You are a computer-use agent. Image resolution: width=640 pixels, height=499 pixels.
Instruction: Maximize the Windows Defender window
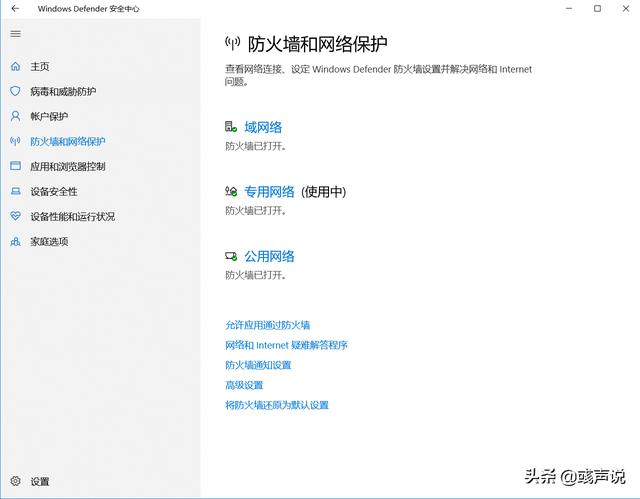tap(597, 8)
